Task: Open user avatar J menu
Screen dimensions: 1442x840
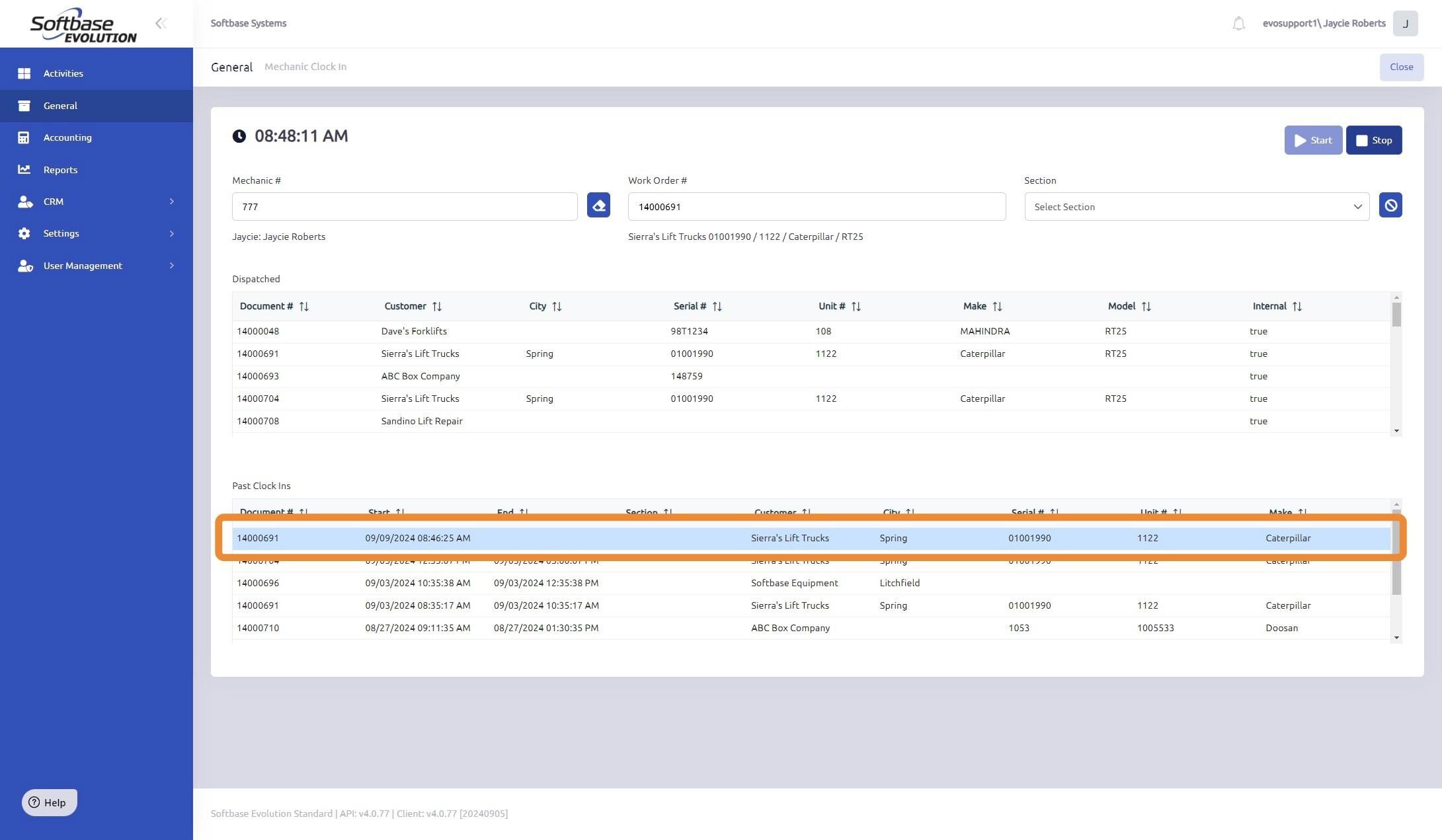Action: click(x=1405, y=24)
